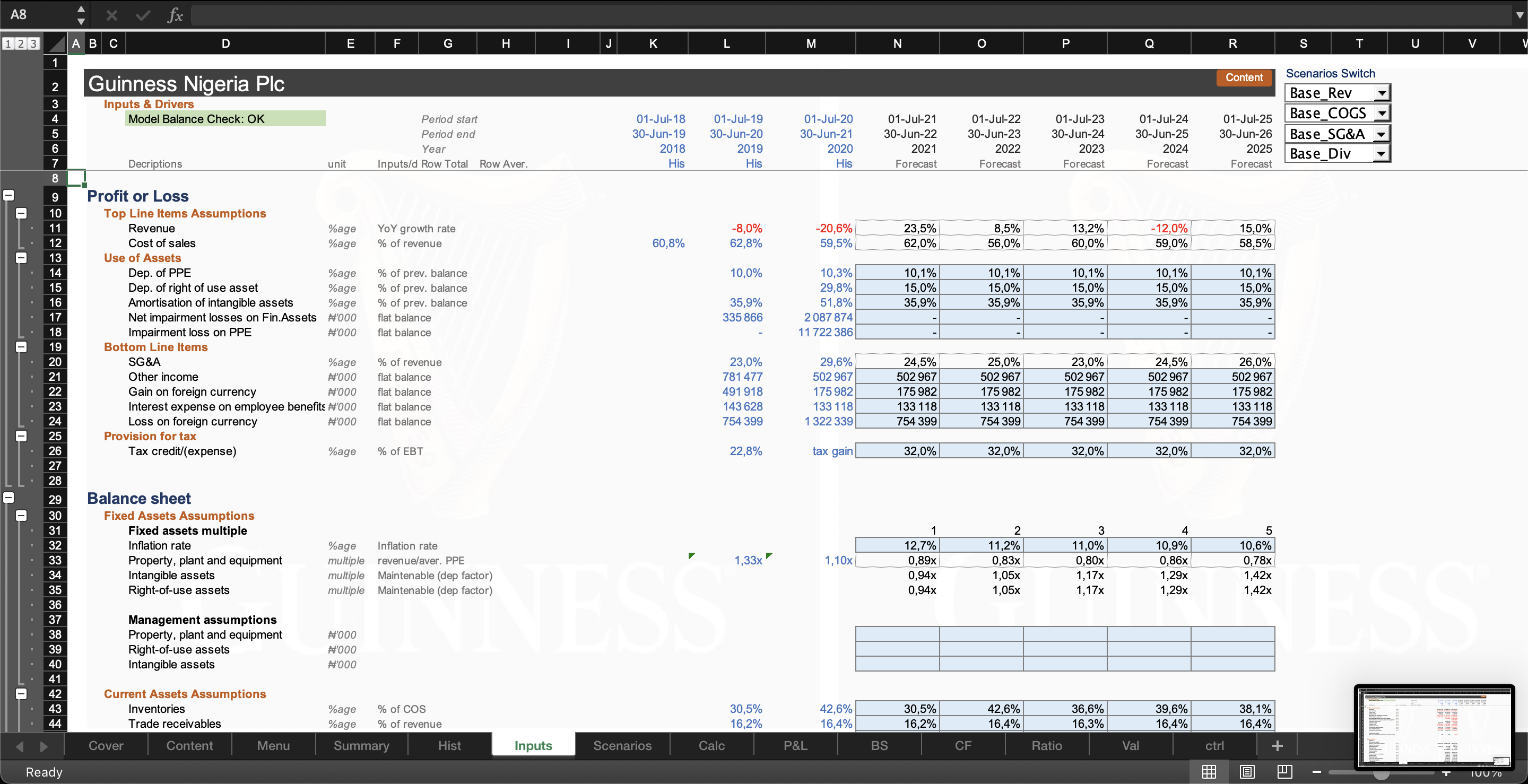Switch to the CF sheet tab
This screenshot has width=1528, height=784.
click(x=963, y=745)
